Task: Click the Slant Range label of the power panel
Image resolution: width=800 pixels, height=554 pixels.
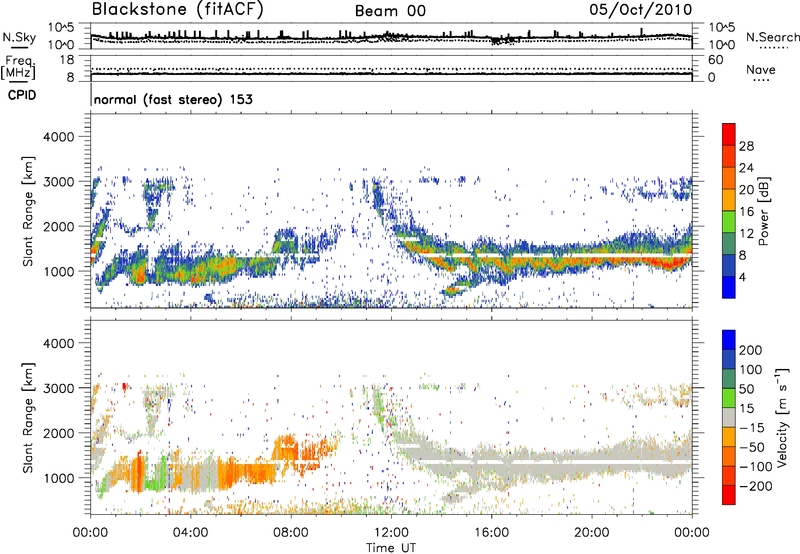Action: (x=28, y=211)
